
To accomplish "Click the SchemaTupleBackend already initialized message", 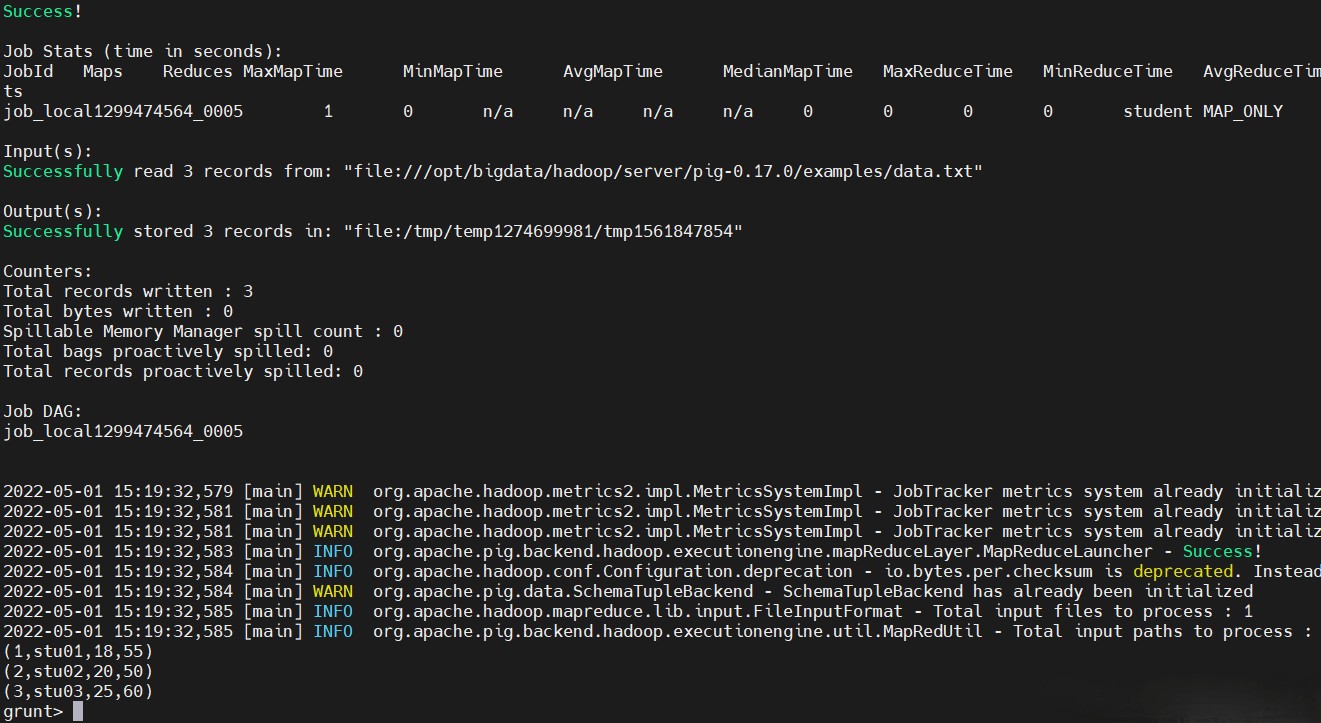I will click(1003, 591).
